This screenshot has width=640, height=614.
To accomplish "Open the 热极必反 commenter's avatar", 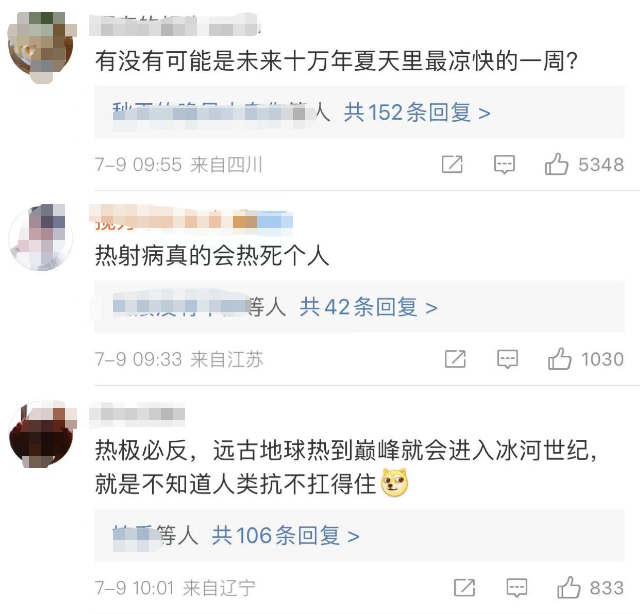I will pos(42,434).
